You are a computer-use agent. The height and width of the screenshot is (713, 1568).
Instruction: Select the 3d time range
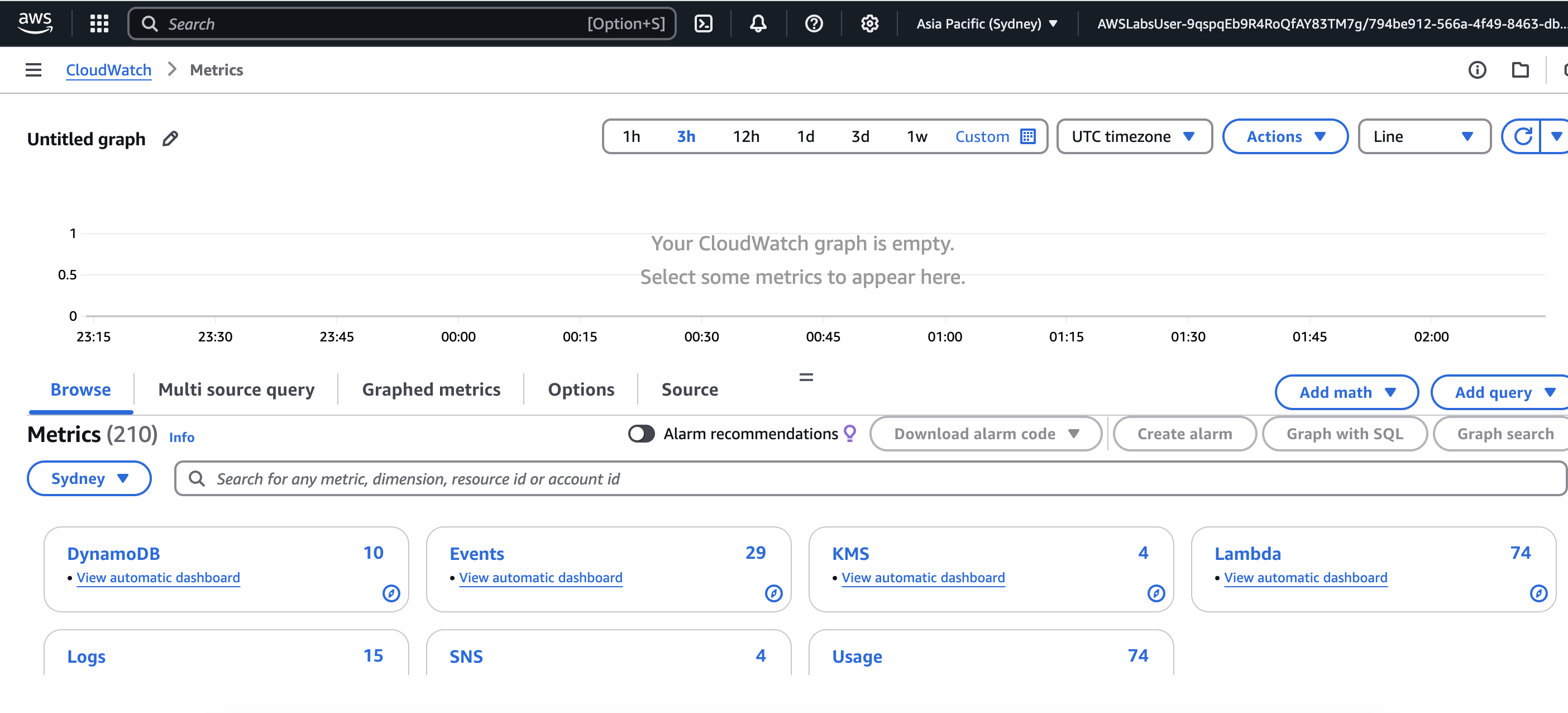pyautogui.click(x=860, y=136)
